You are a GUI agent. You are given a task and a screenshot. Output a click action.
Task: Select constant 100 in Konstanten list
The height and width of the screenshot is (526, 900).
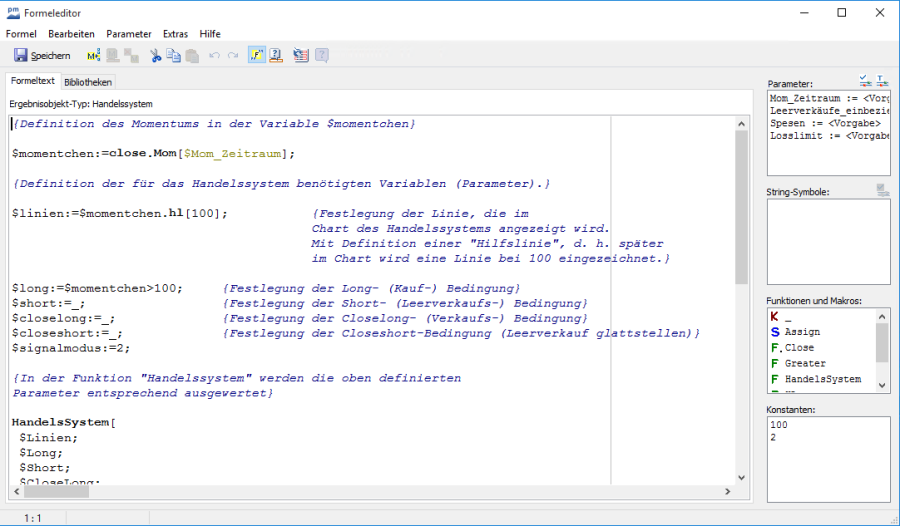click(780, 425)
